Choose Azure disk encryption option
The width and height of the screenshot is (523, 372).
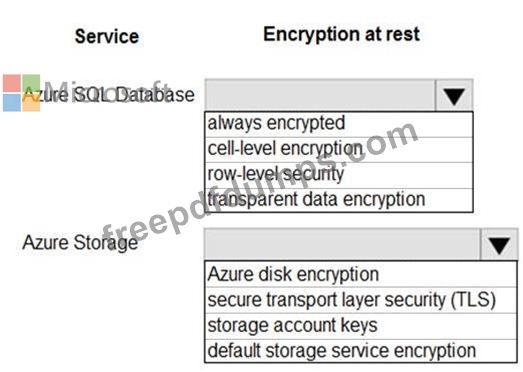[361, 275]
